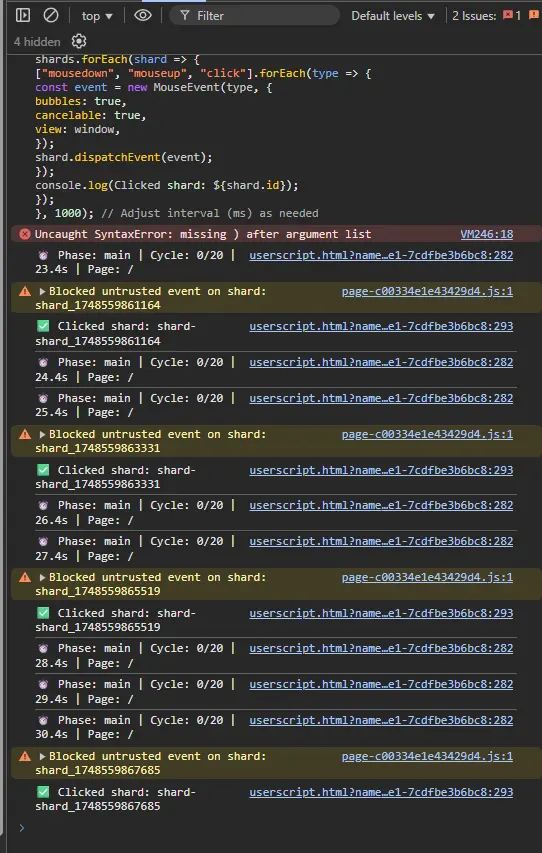Open page-c00334e1e43429d4.js:1 link for shard_1748559863331

pyautogui.click(x=427, y=435)
